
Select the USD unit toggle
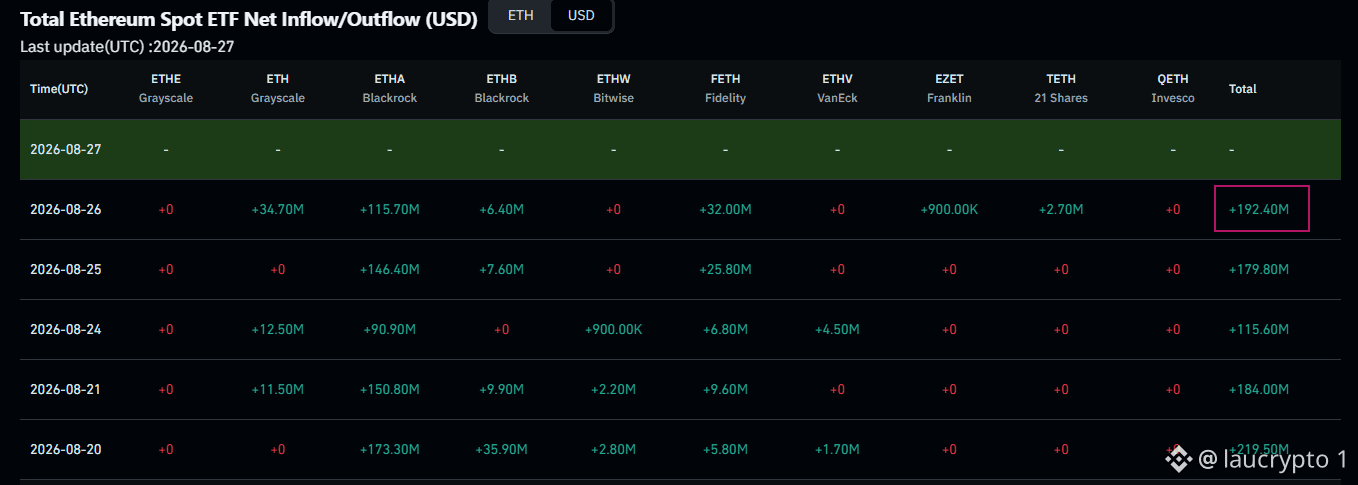(581, 16)
